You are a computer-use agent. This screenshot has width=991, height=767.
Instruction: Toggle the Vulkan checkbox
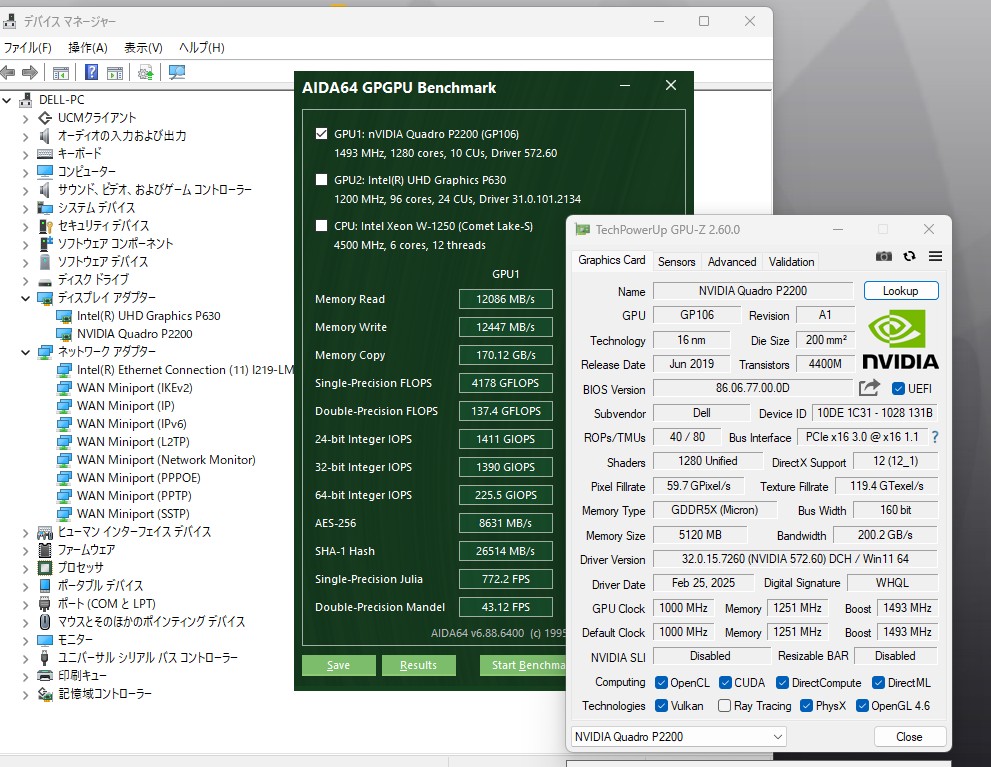click(x=662, y=706)
